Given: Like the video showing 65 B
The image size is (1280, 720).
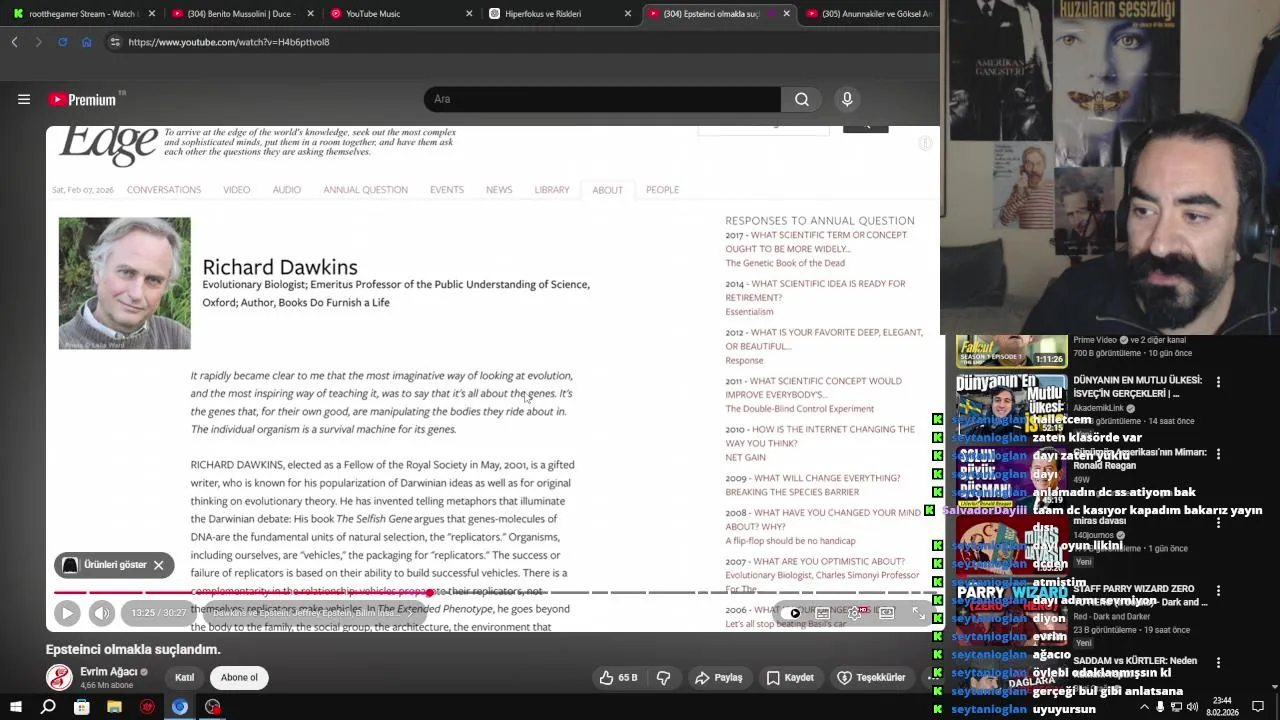Looking at the screenshot, I should (x=618, y=677).
